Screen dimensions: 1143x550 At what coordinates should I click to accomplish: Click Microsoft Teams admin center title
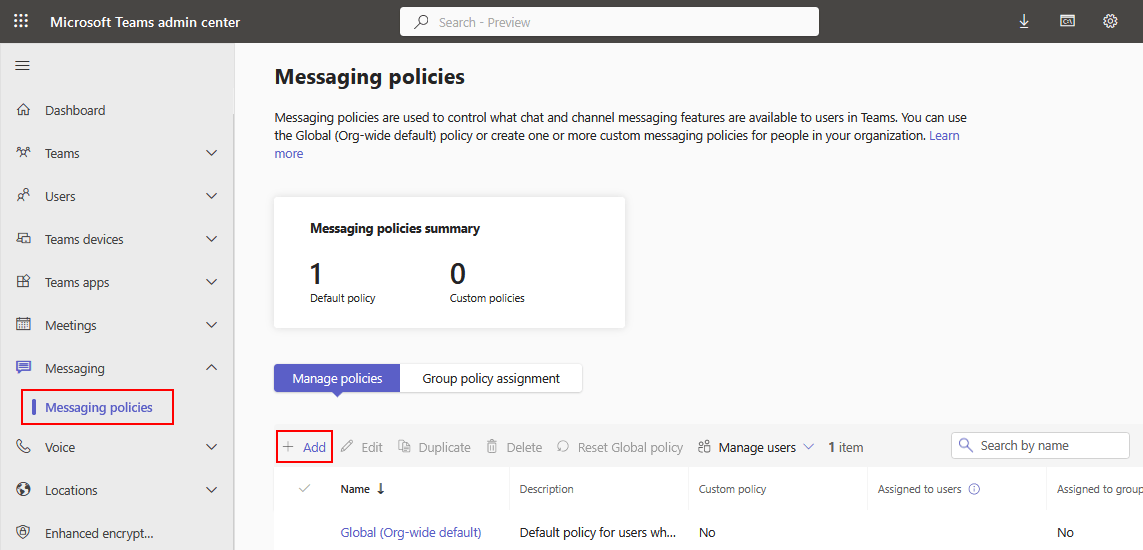click(145, 22)
